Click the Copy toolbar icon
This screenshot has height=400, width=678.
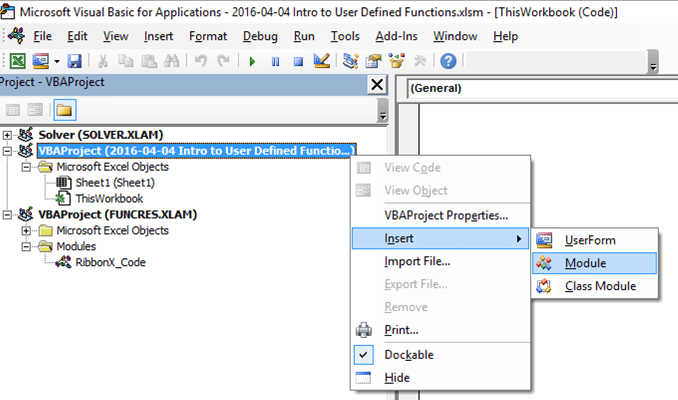click(x=125, y=61)
